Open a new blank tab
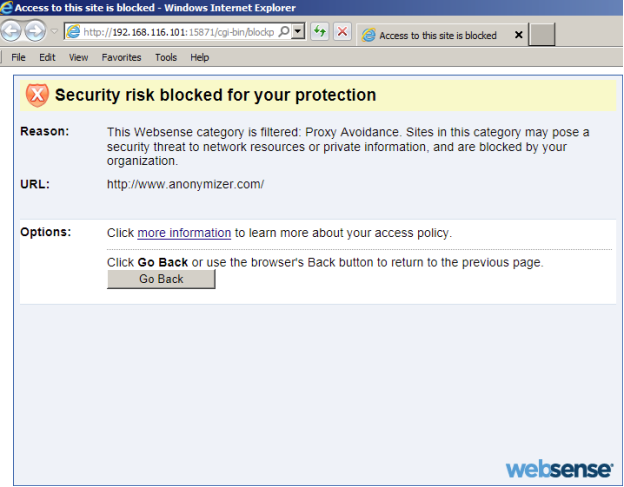This screenshot has width=624, height=487. (x=541, y=35)
